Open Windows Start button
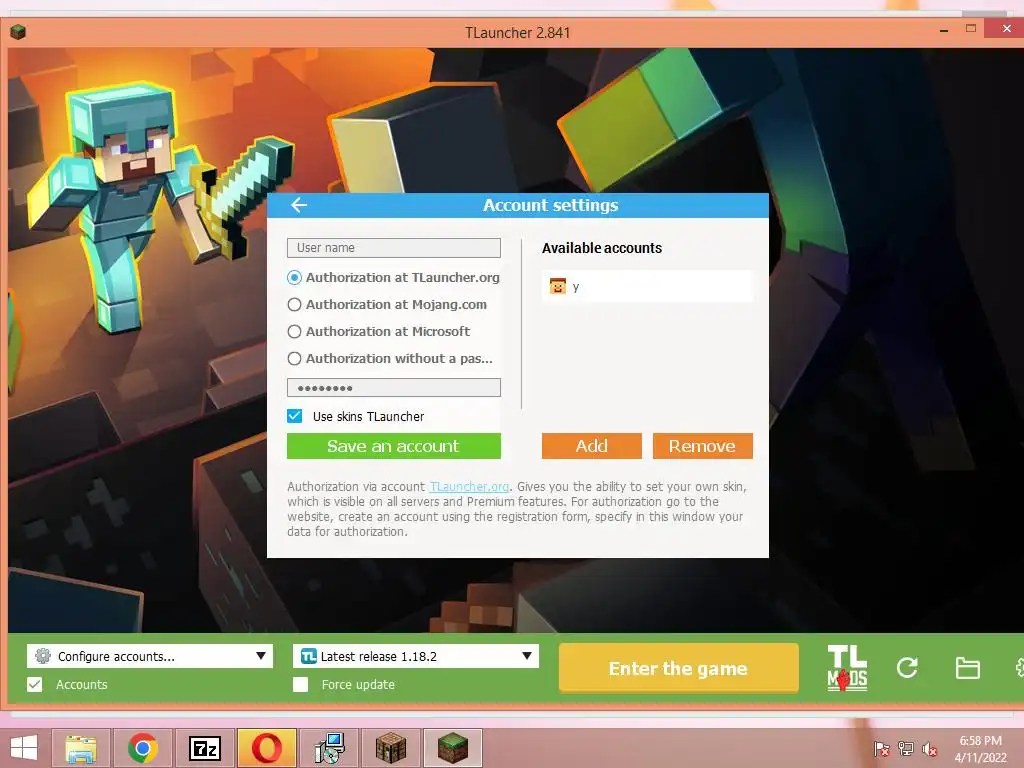The width and height of the screenshot is (1024, 768). coord(24,748)
